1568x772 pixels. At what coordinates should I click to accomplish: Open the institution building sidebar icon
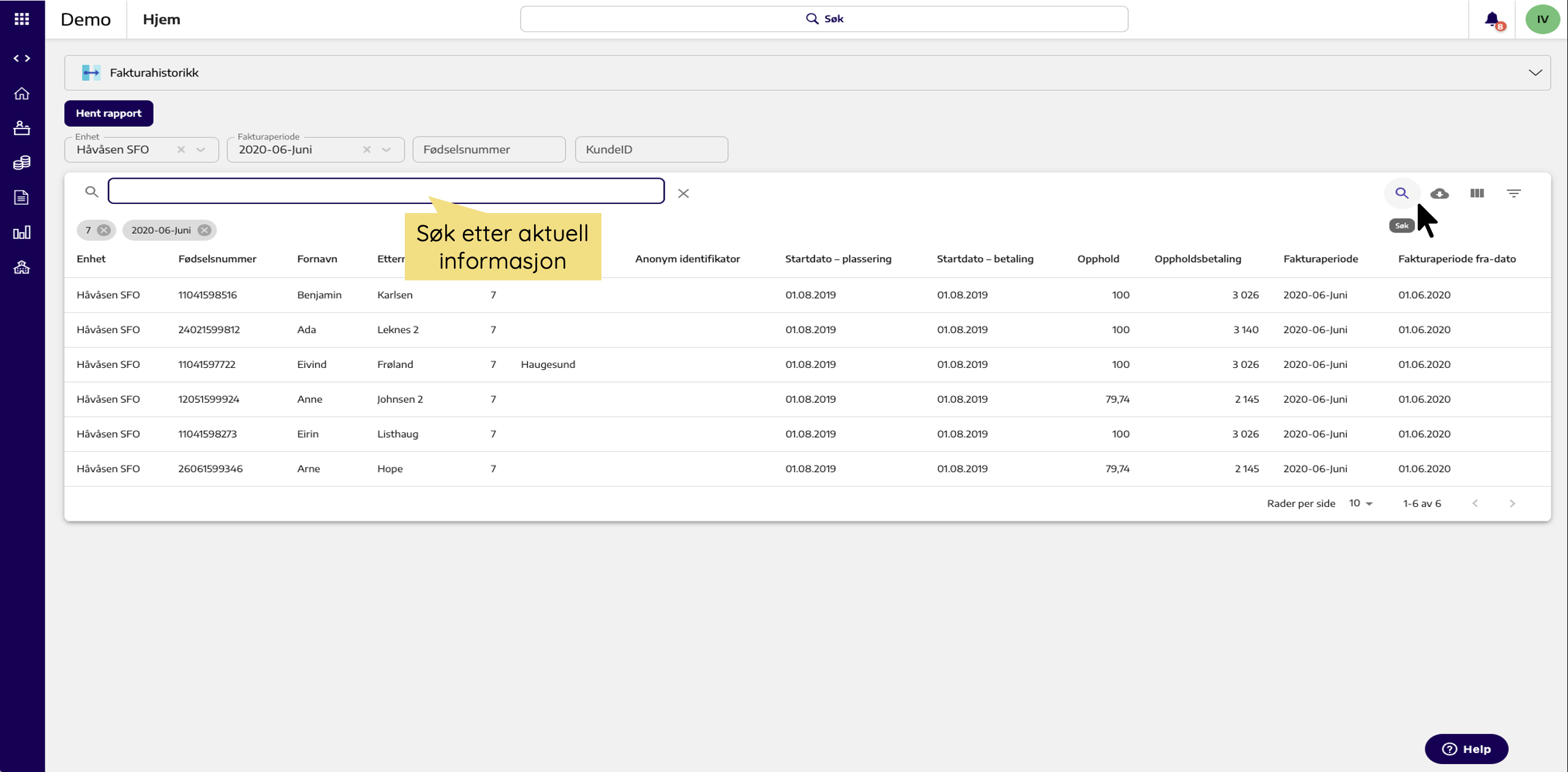pos(22,267)
